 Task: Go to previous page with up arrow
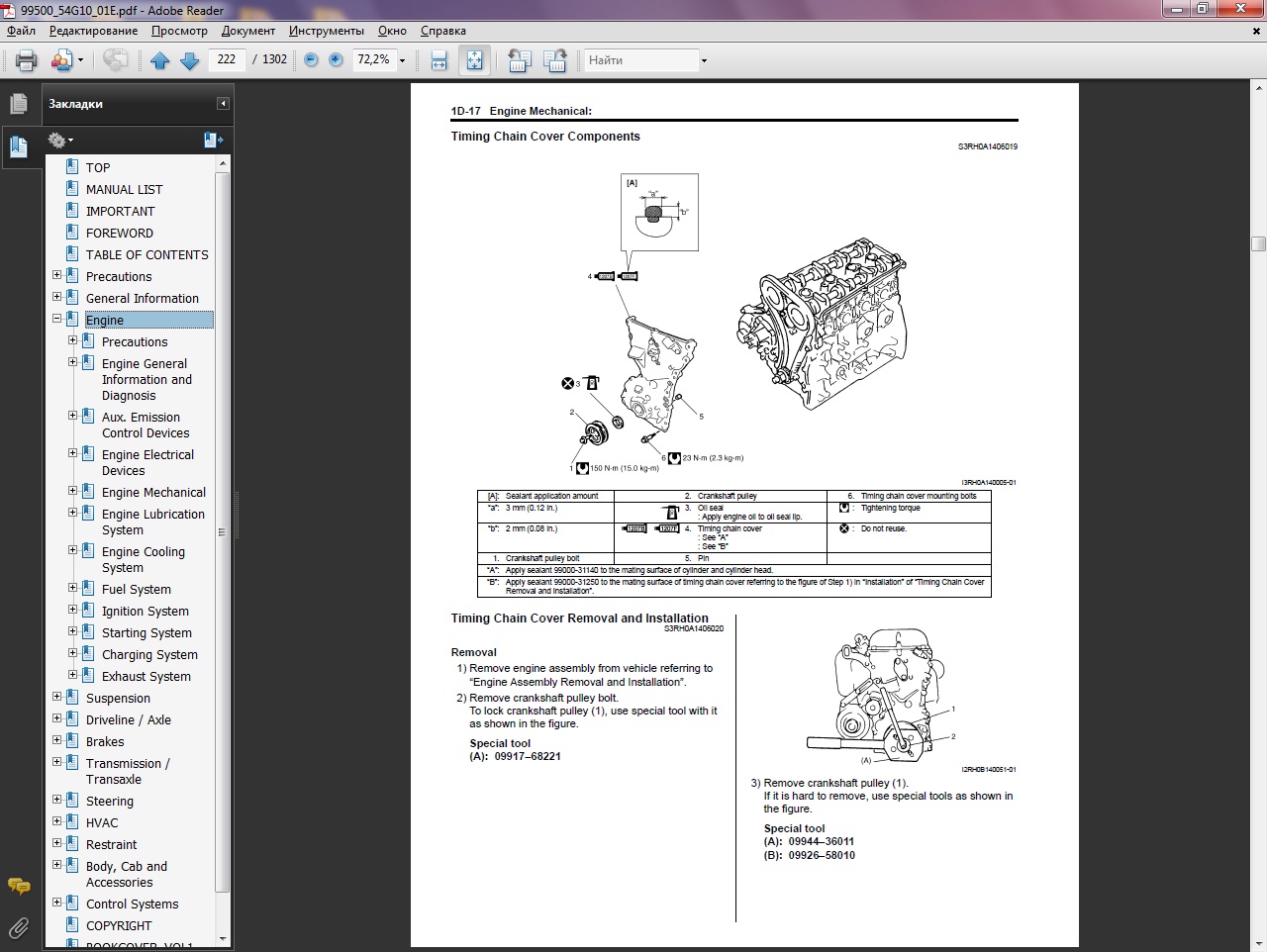pos(160,60)
